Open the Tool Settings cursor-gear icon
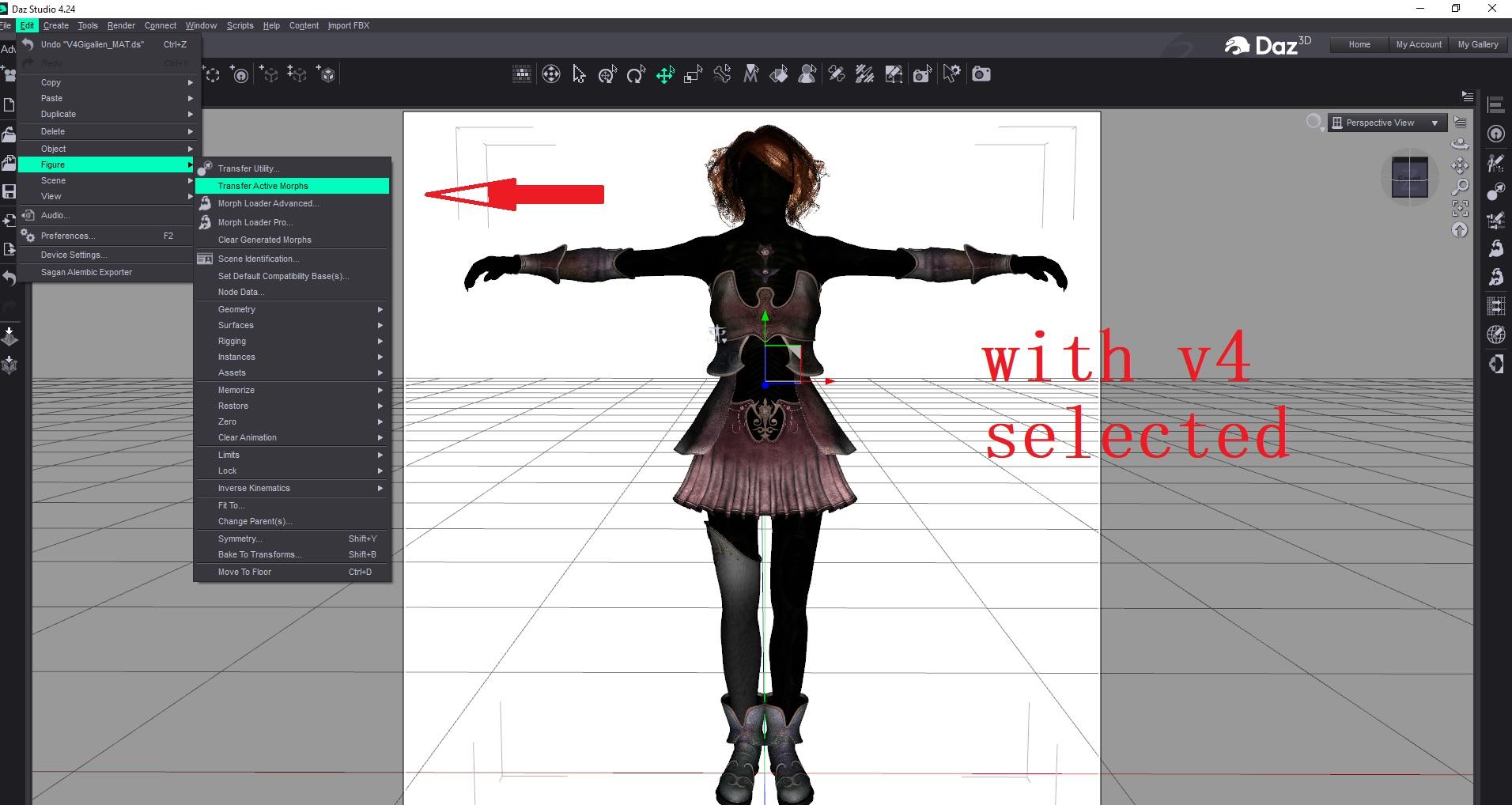The height and width of the screenshot is (805, 1512). pyautogui.click(x=952, y=74)
